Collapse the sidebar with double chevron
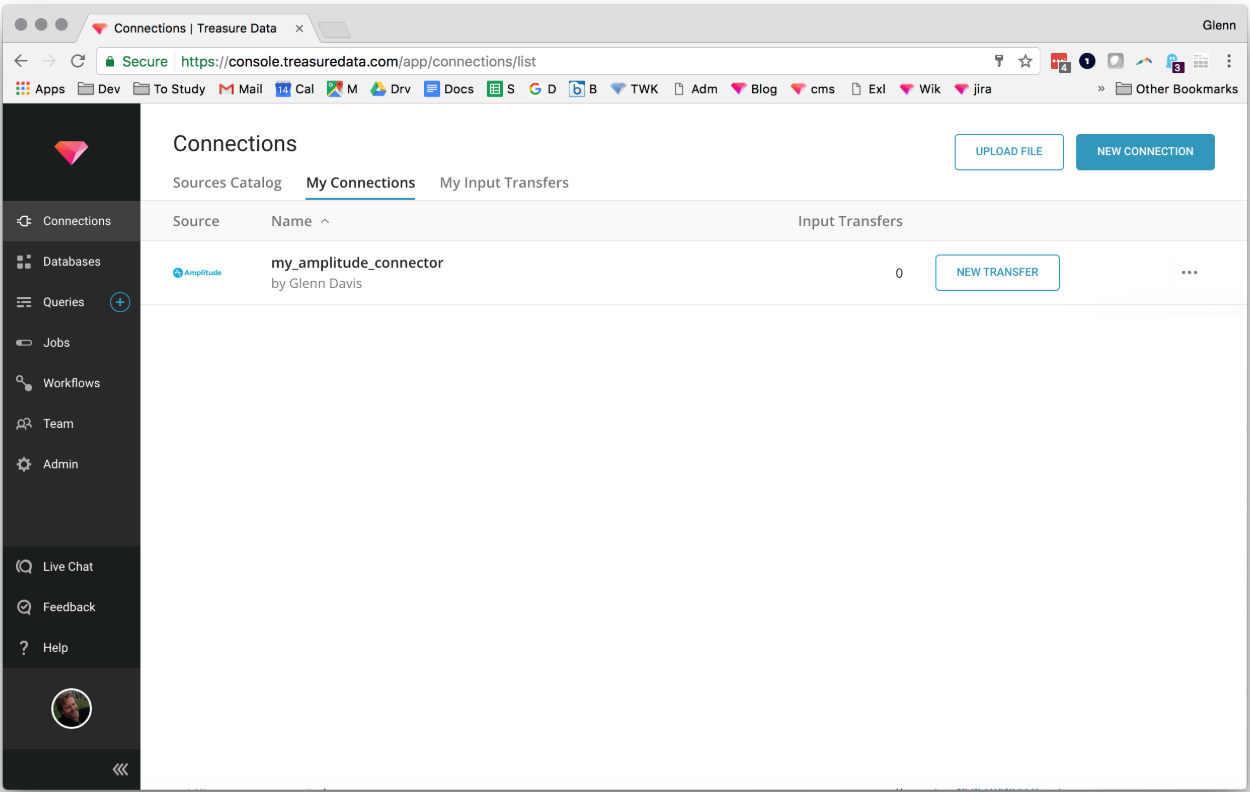Image resolution: width=1250 pixels, height=792 pixels. click(120, 769)
